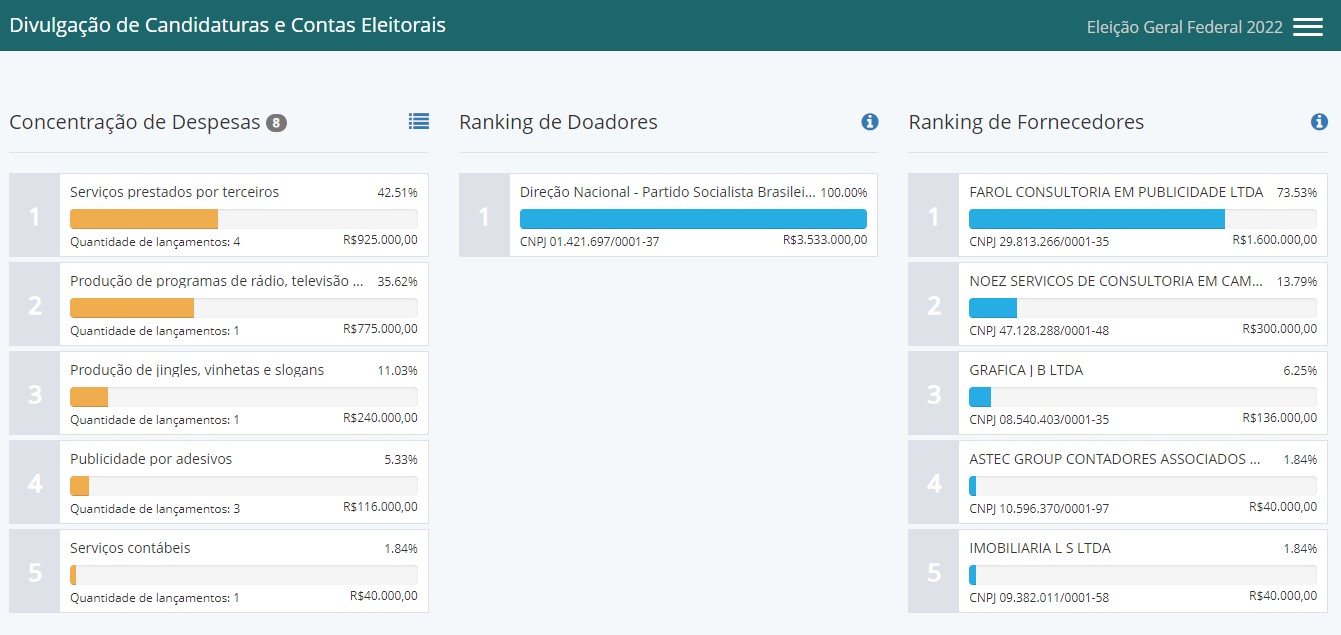Select supplier IMOBILIARIA L S LTDA

(x=1040, y=548)
